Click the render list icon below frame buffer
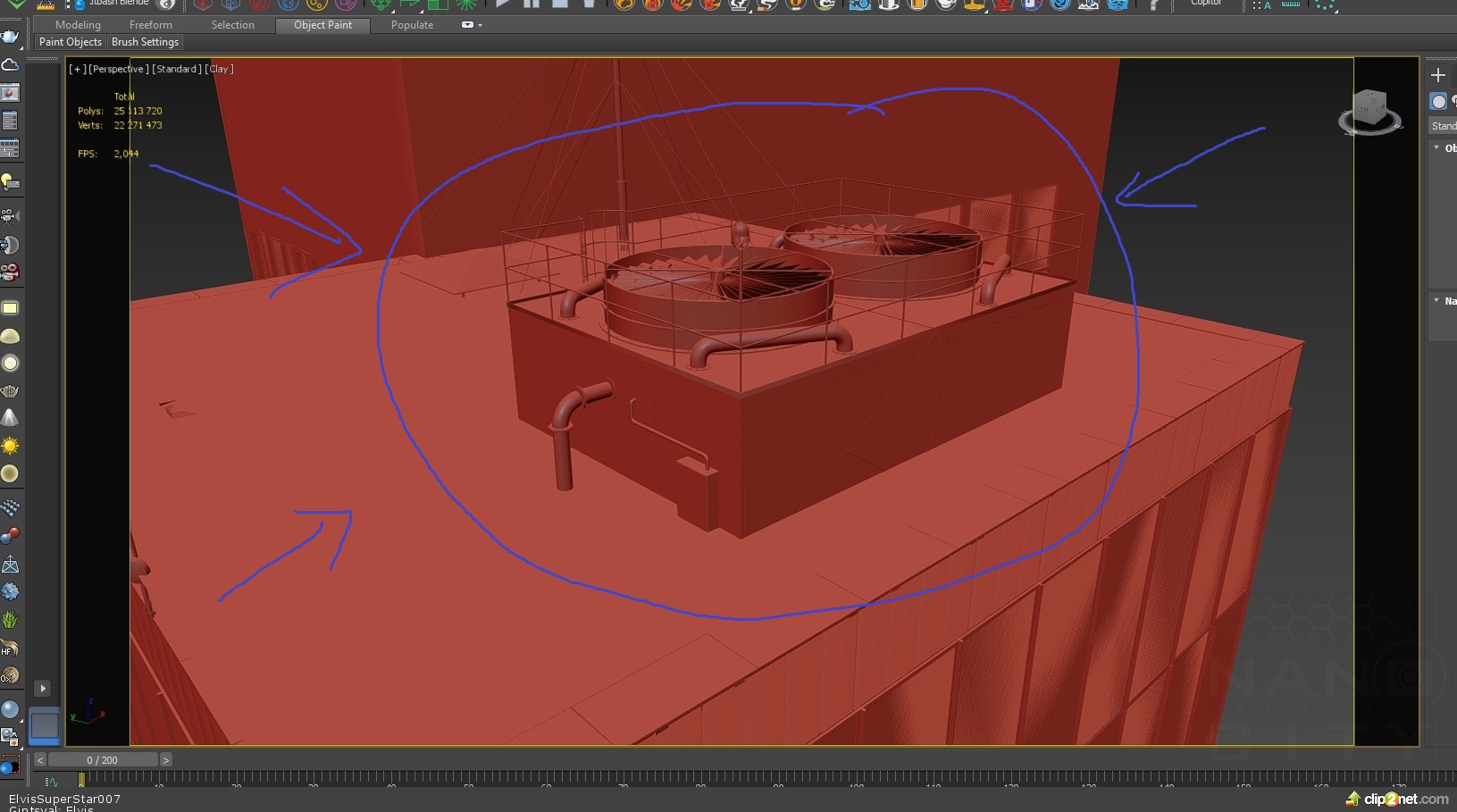Viewport: 1457px width, 812px height. point(10,121)
